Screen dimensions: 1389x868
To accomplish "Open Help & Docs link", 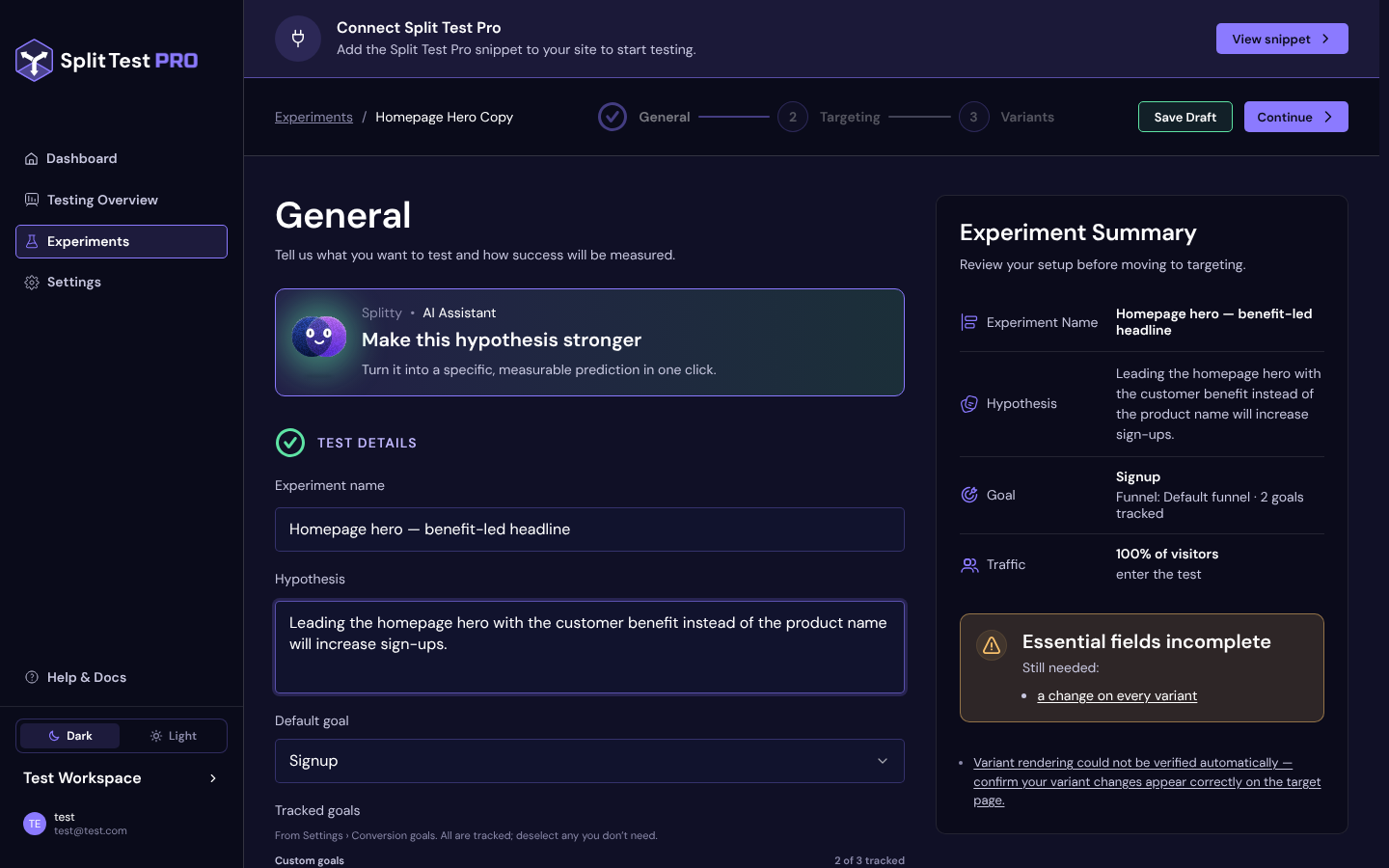I will coord(122,677).
